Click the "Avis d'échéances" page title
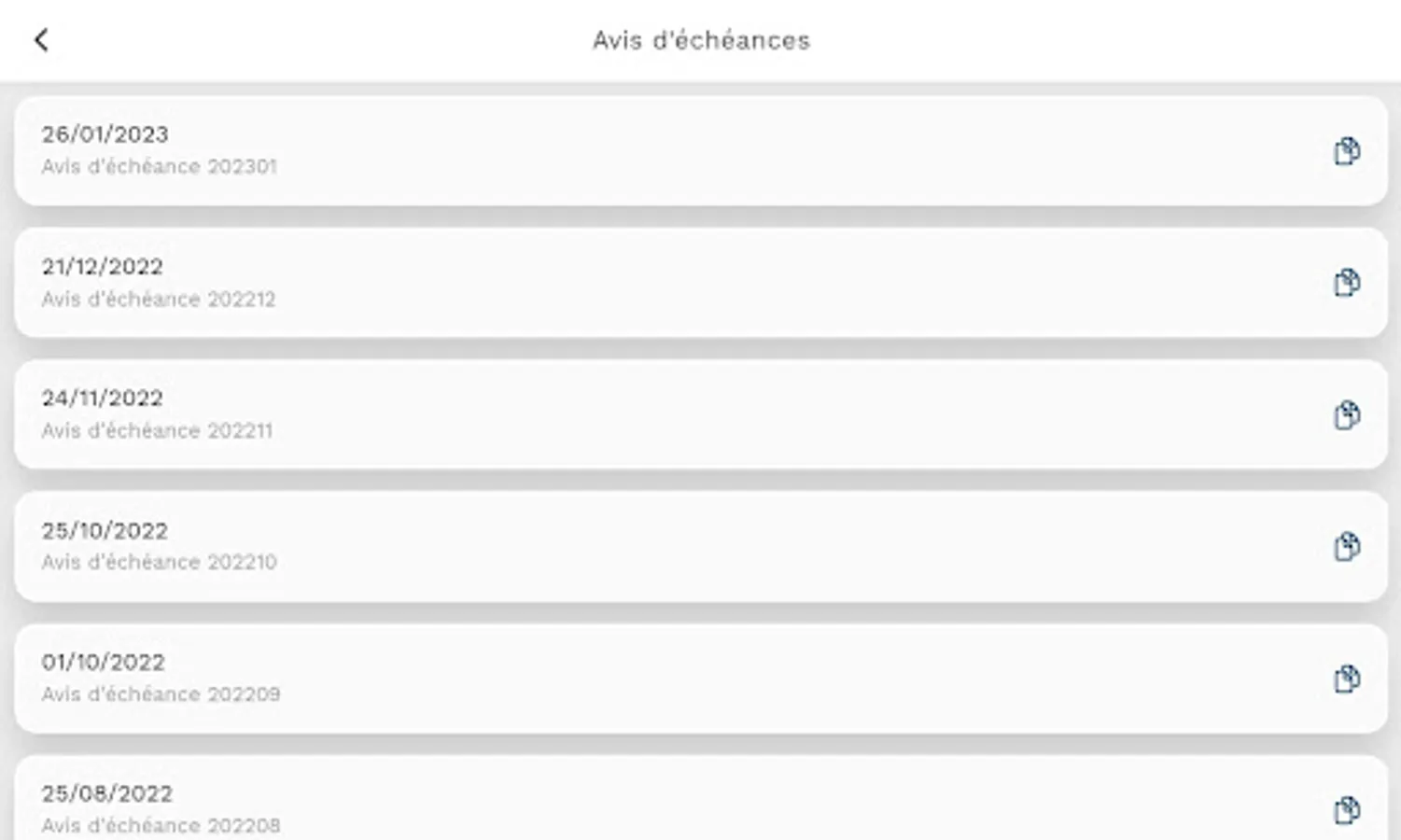 click(701, 40)
